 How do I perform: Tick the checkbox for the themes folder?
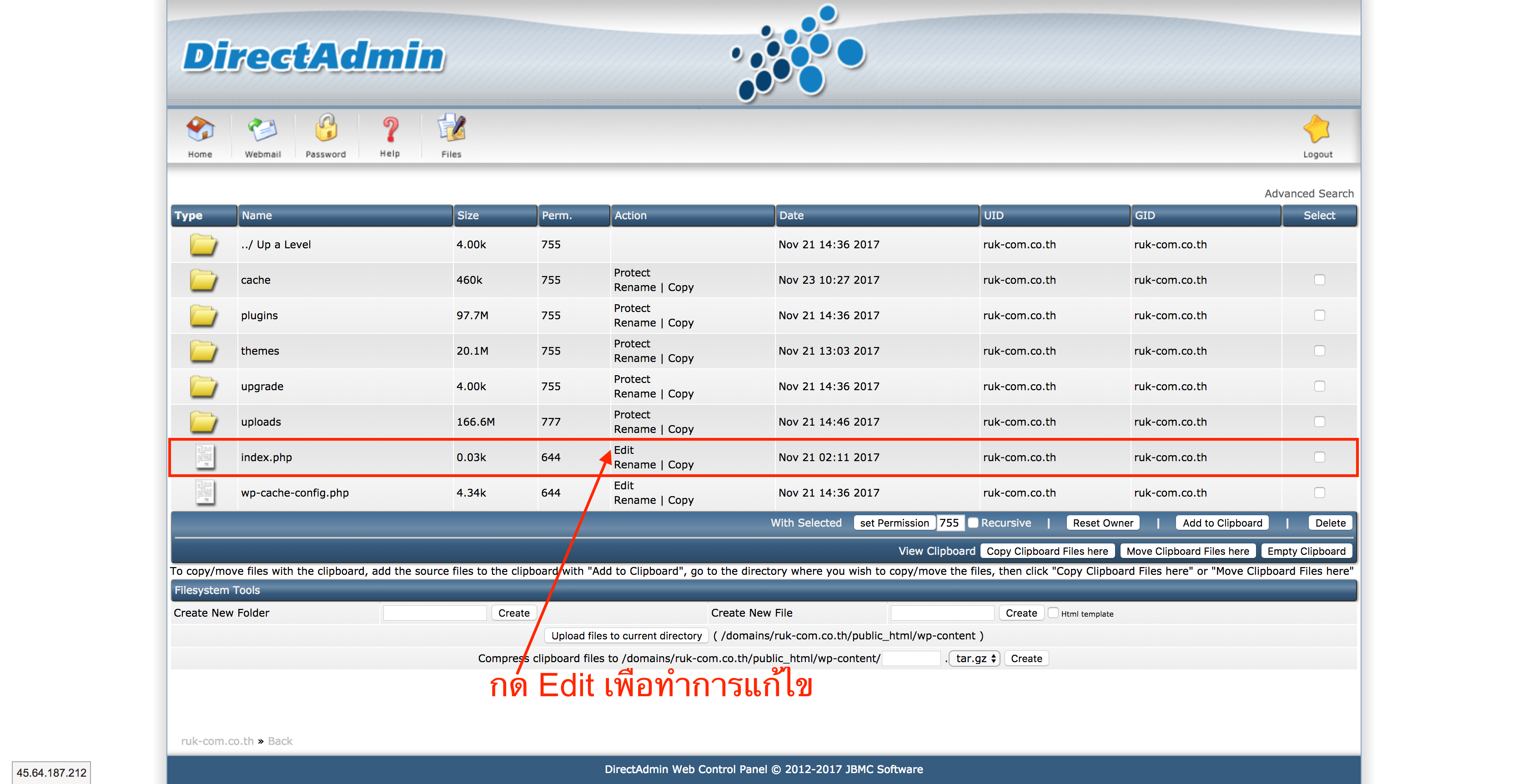(1319, 351)
